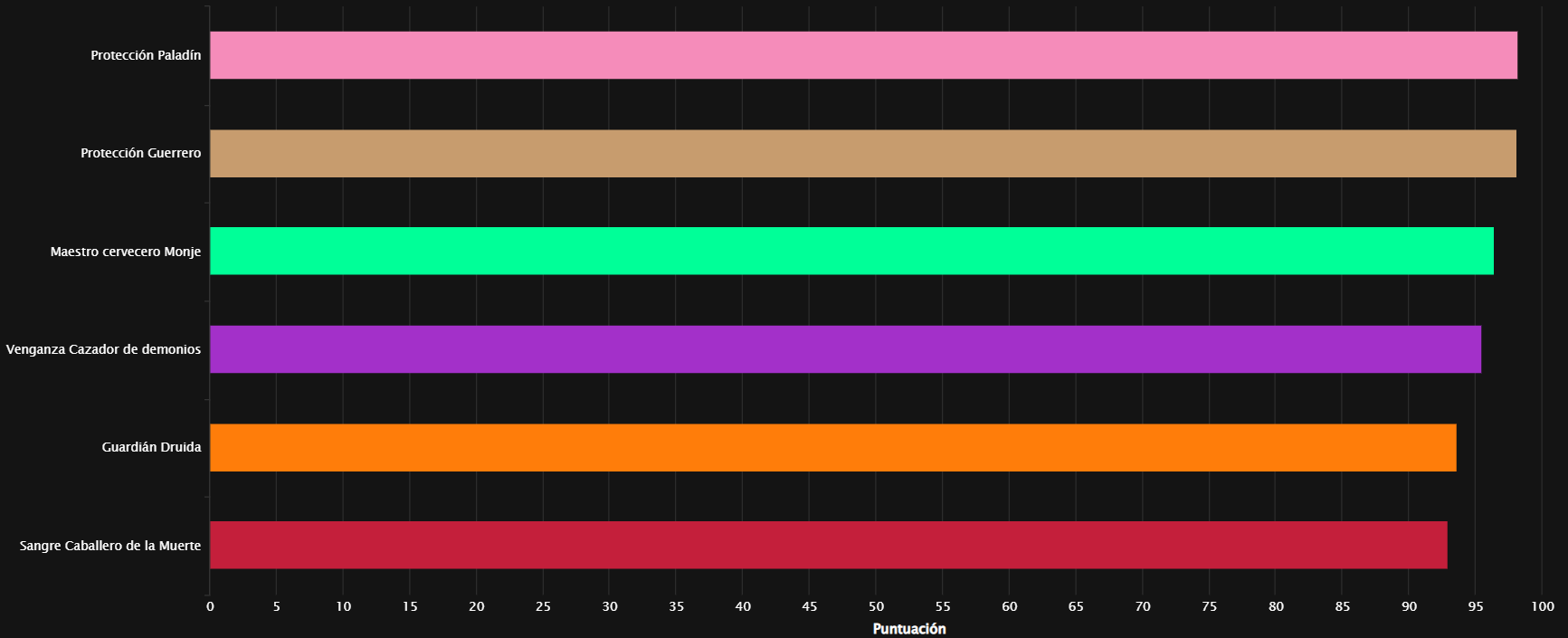The image size is (1568, 638).
Task: Click the 'Puntuación' axis title
Action: point(909,629)
